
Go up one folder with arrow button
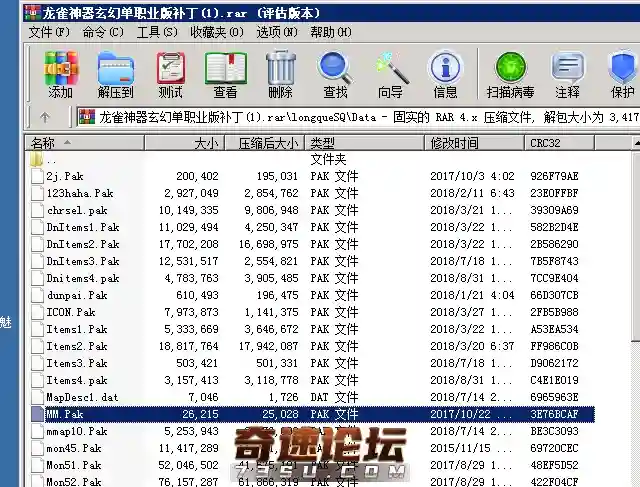coord(45,118)
